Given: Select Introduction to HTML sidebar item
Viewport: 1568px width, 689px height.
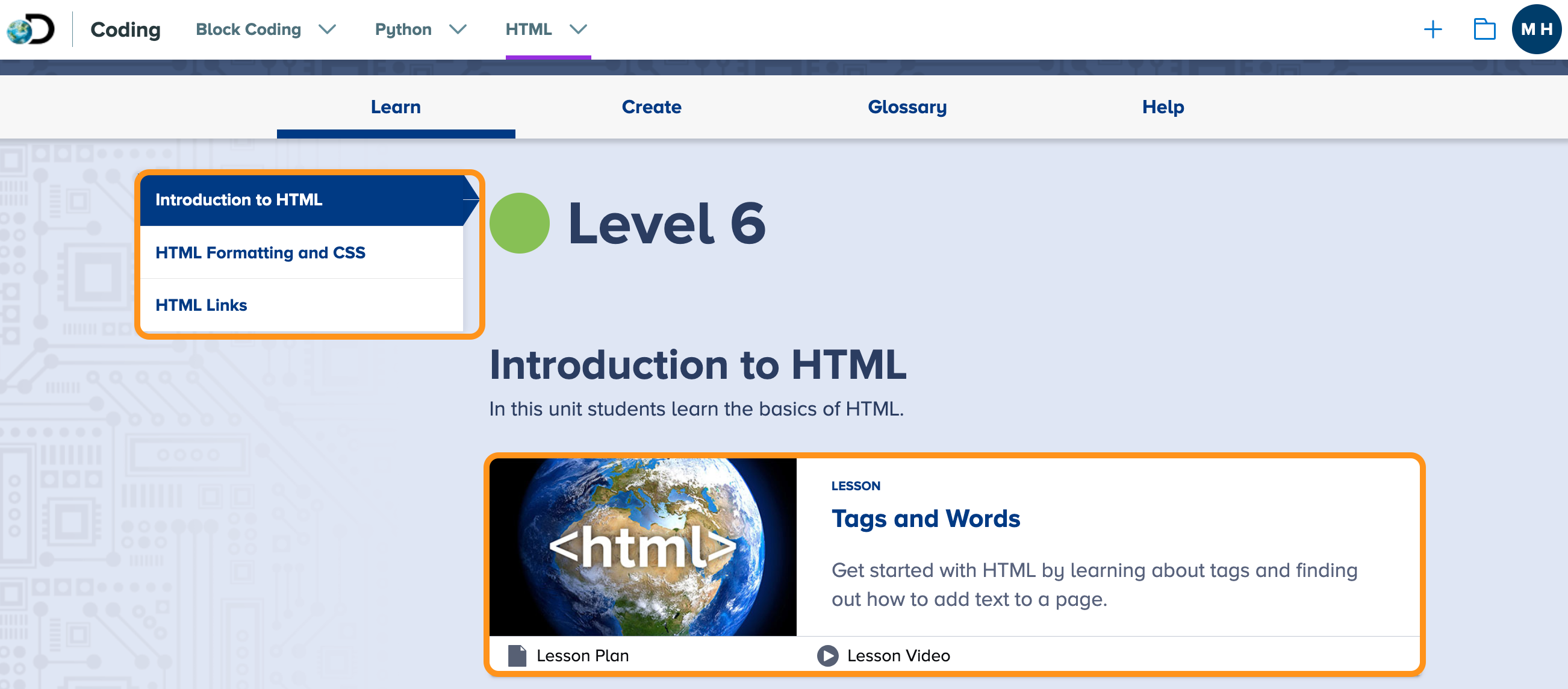Looking at the screenshot, I should point(238,199).
